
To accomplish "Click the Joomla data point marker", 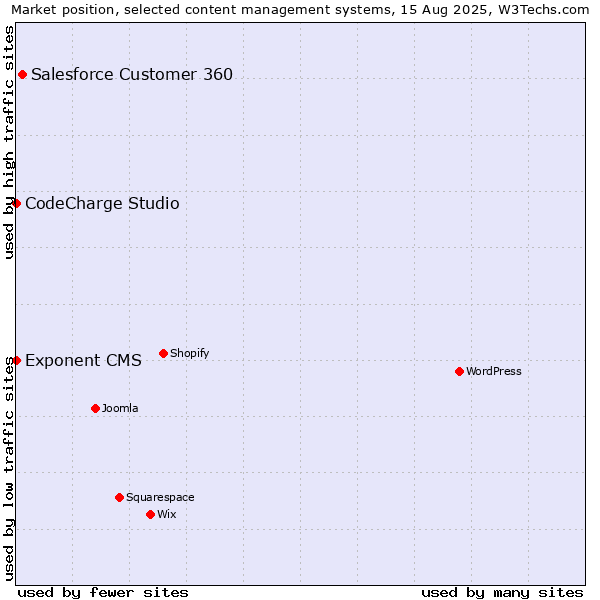I will 96,409.
